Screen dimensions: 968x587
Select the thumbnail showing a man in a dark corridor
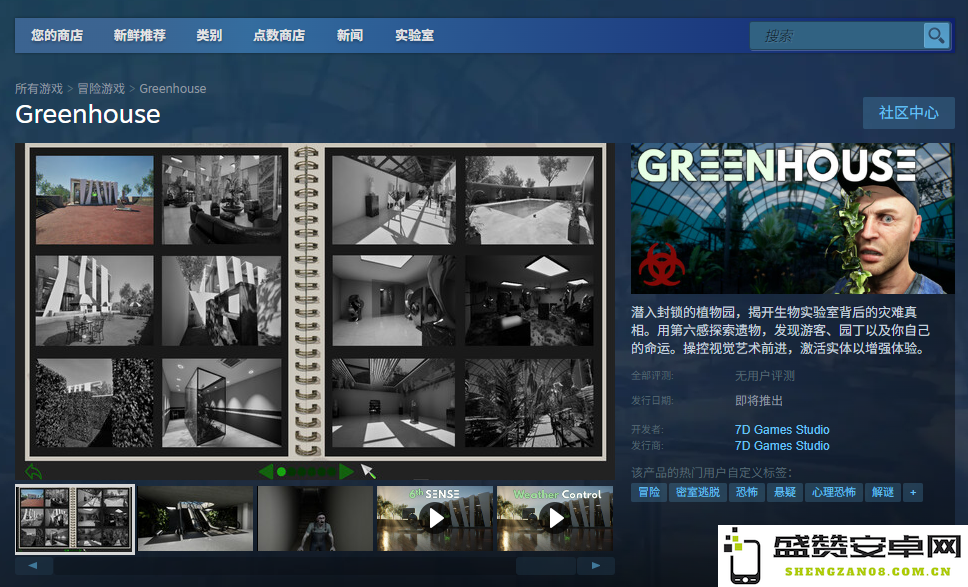(x=315, y=518)
